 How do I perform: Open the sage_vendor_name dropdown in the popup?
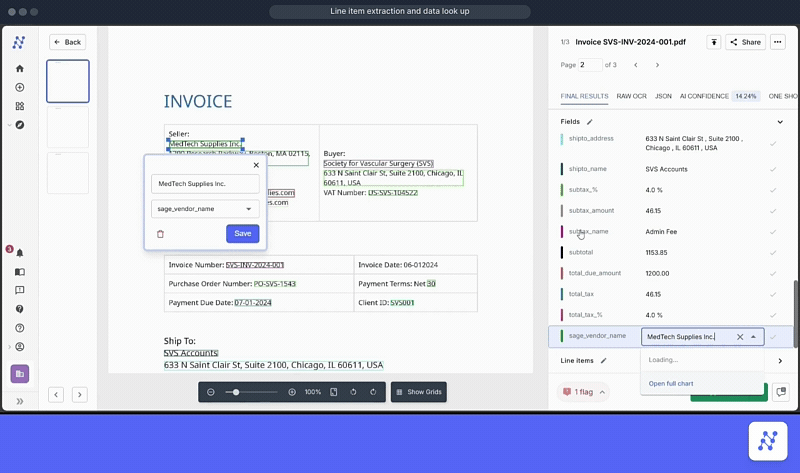205,209
